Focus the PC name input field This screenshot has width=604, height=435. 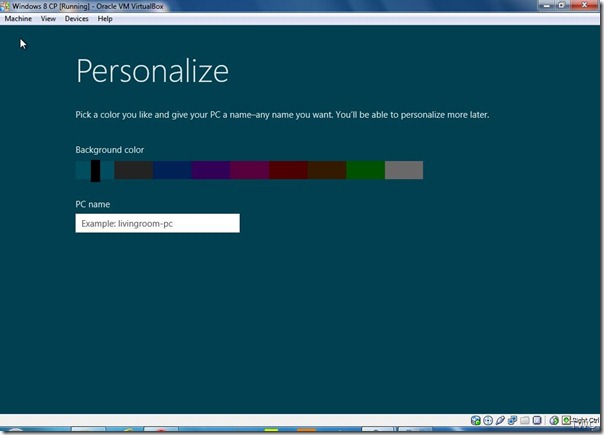pos(157,223)
